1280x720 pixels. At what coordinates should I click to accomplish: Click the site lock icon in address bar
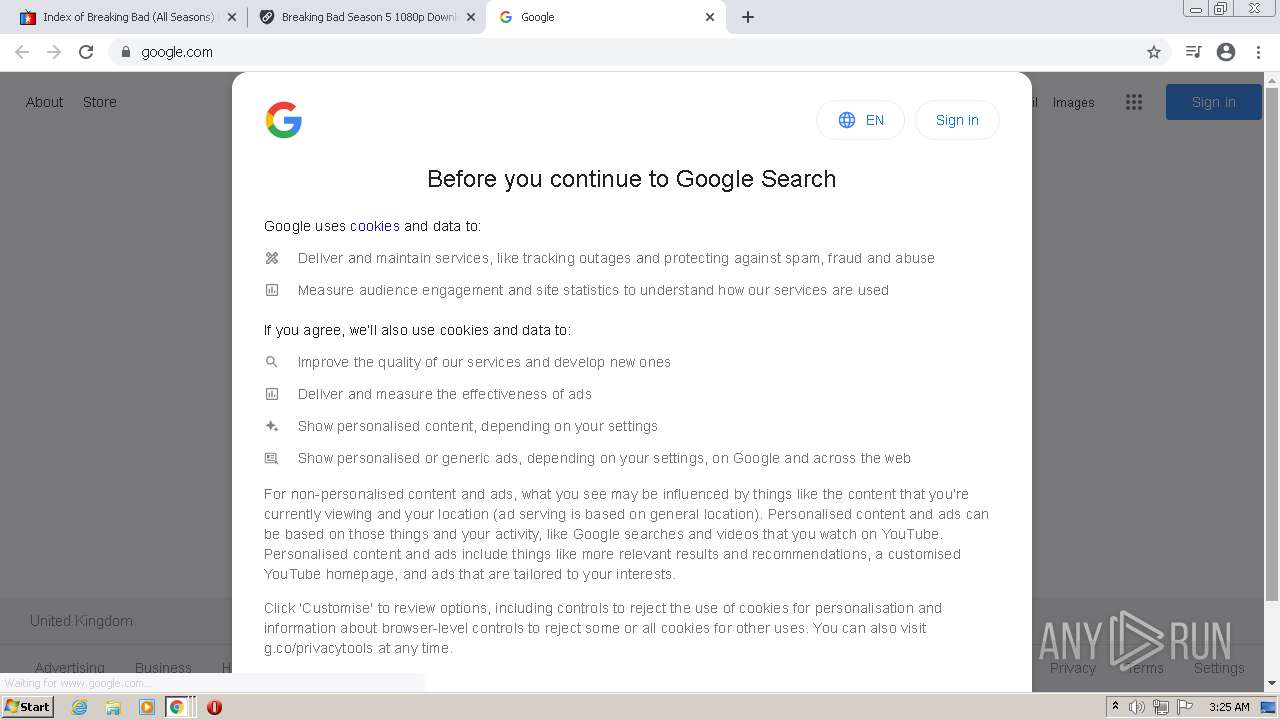pos(126,52)
